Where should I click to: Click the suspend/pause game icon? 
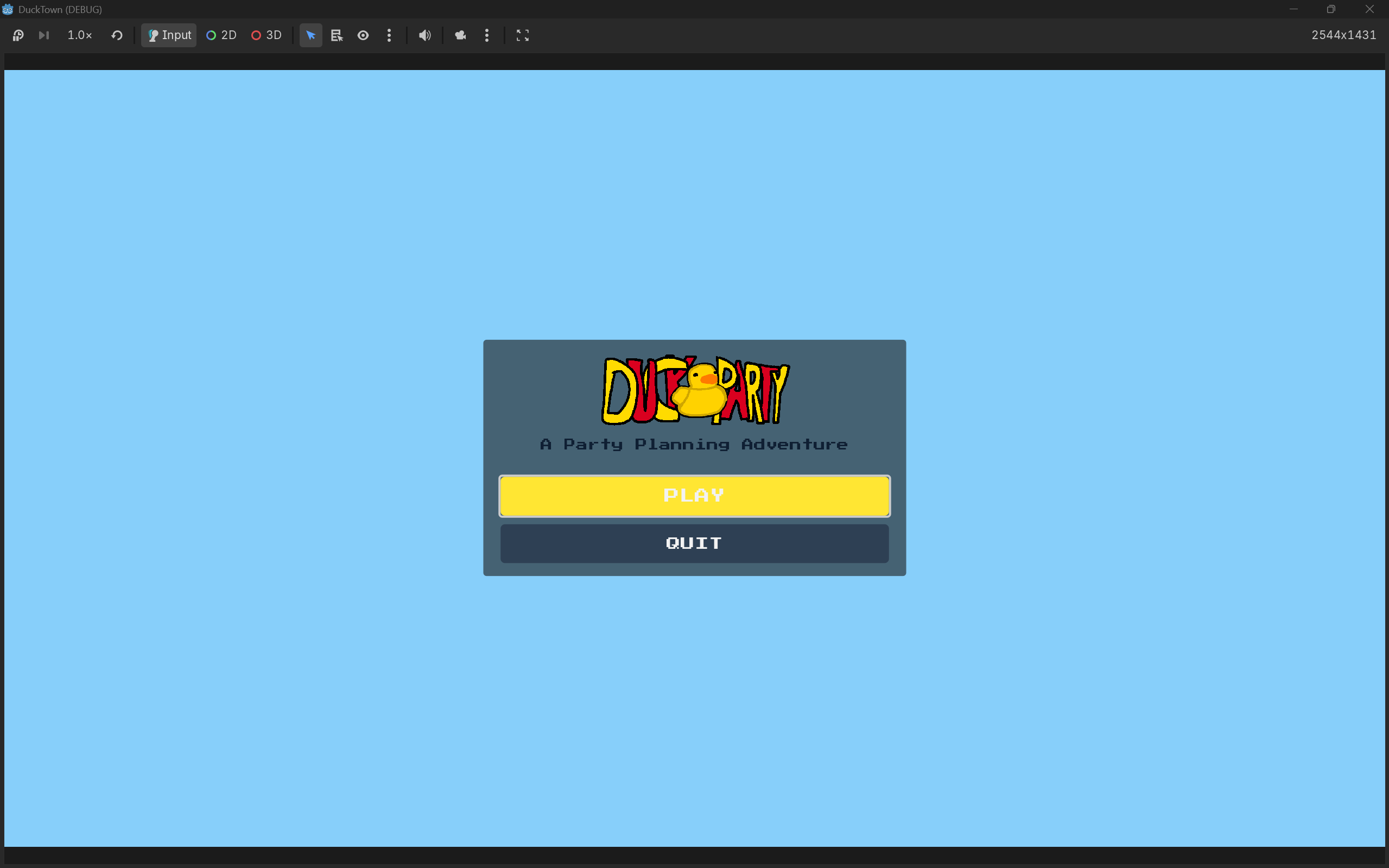tap(18, 35)
